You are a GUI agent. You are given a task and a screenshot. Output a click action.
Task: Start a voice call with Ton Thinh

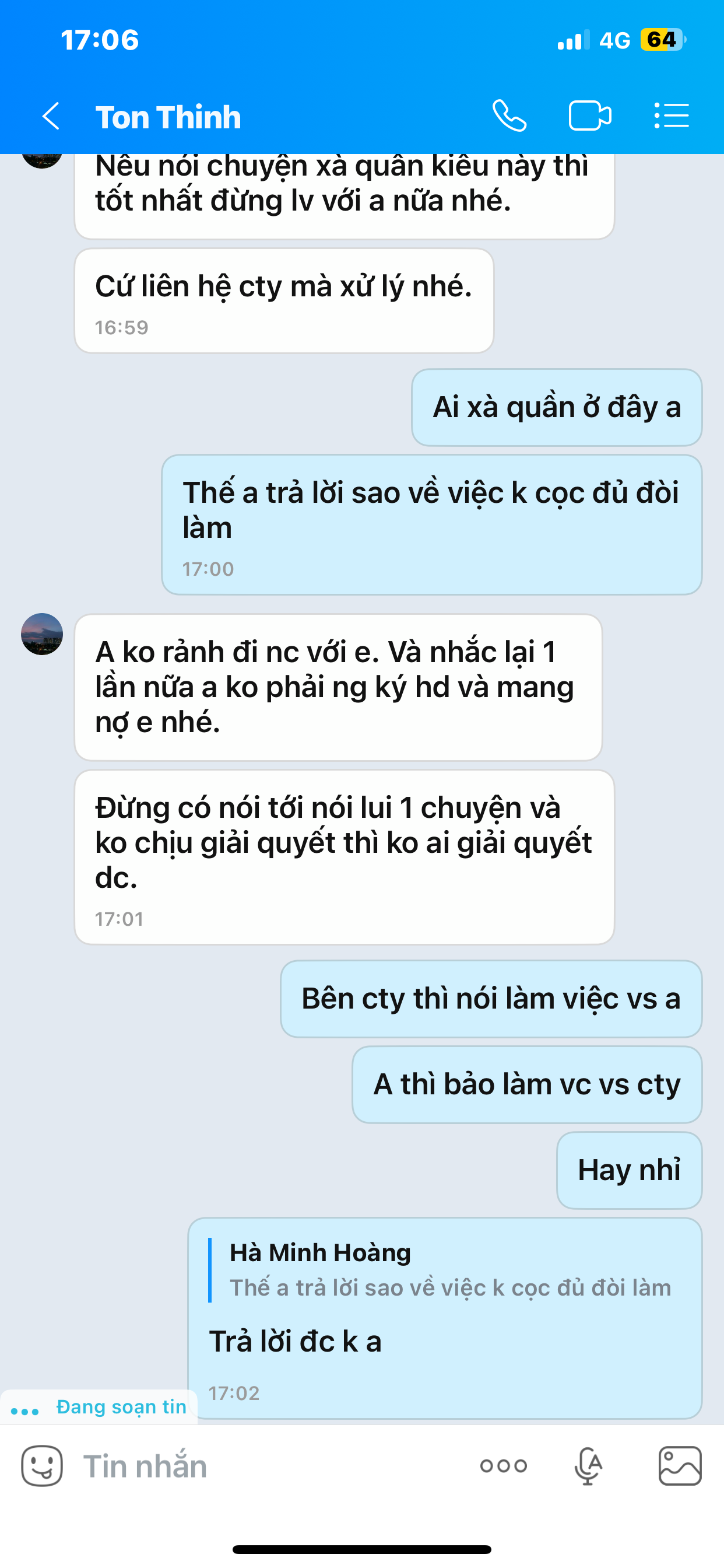509,116
